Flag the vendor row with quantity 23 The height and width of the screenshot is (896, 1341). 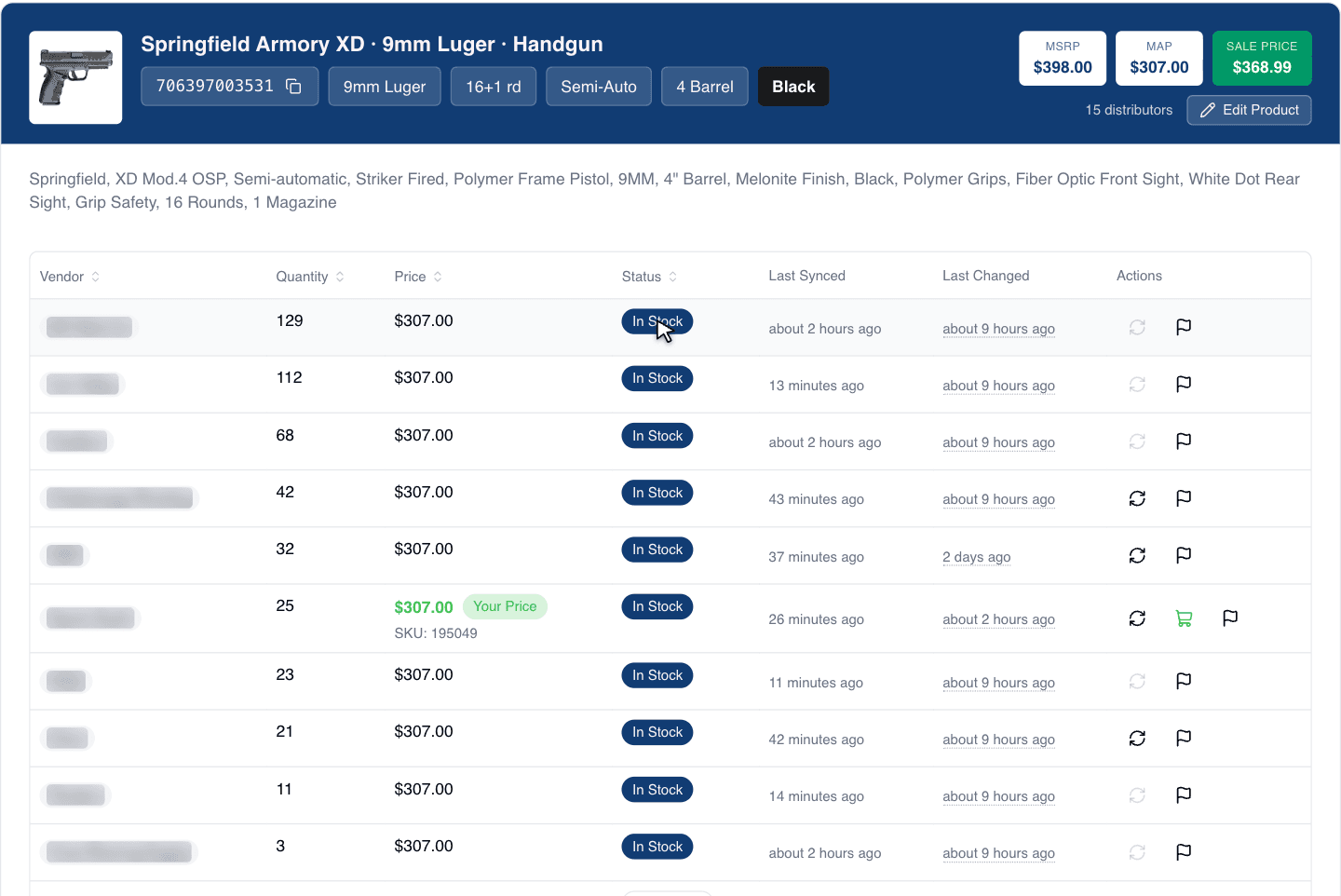tap(1184, 682)
